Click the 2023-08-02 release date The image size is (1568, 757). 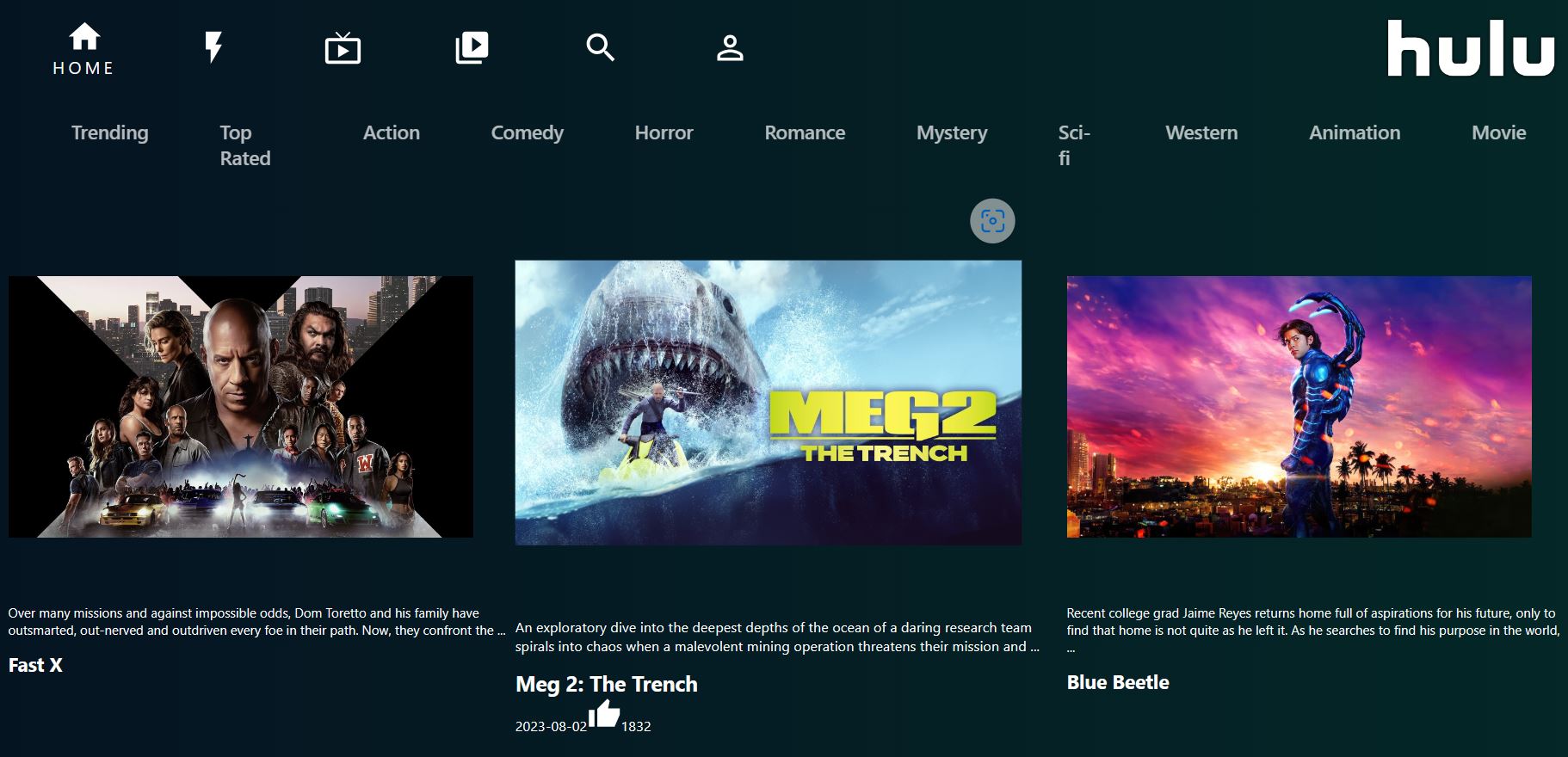[551, 727]
